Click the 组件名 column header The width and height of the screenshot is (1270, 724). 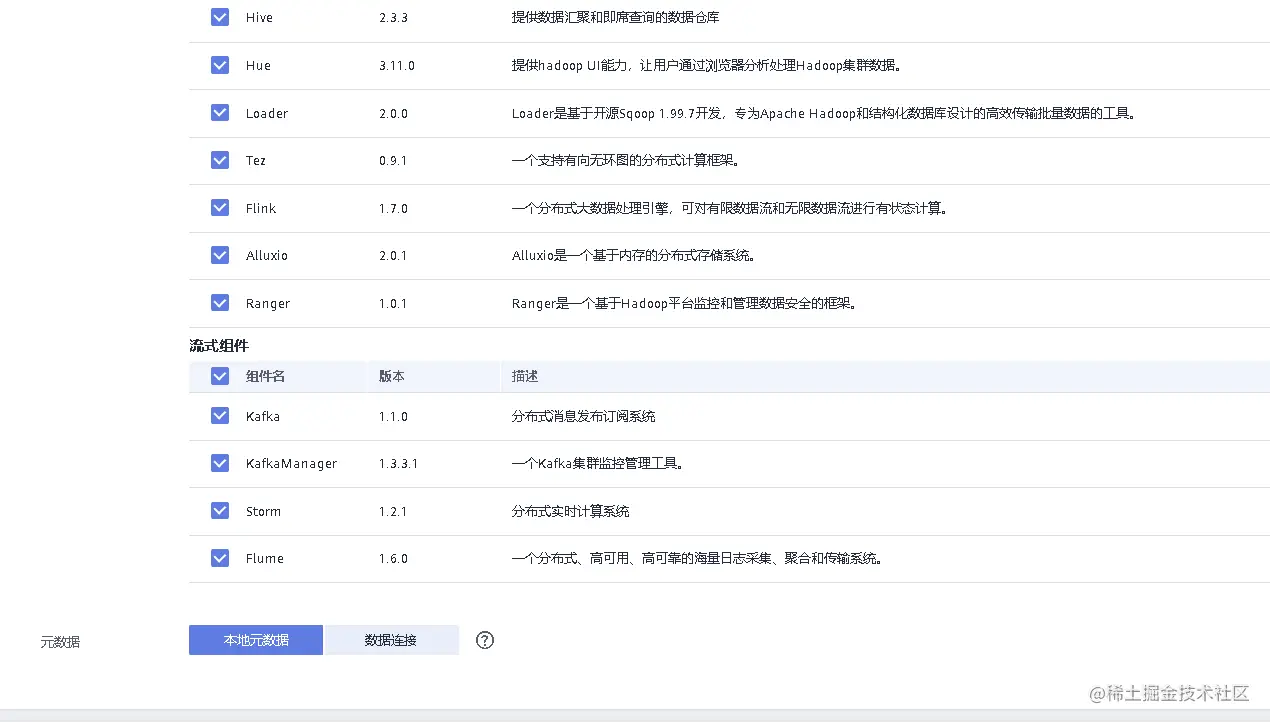[265, 376]
